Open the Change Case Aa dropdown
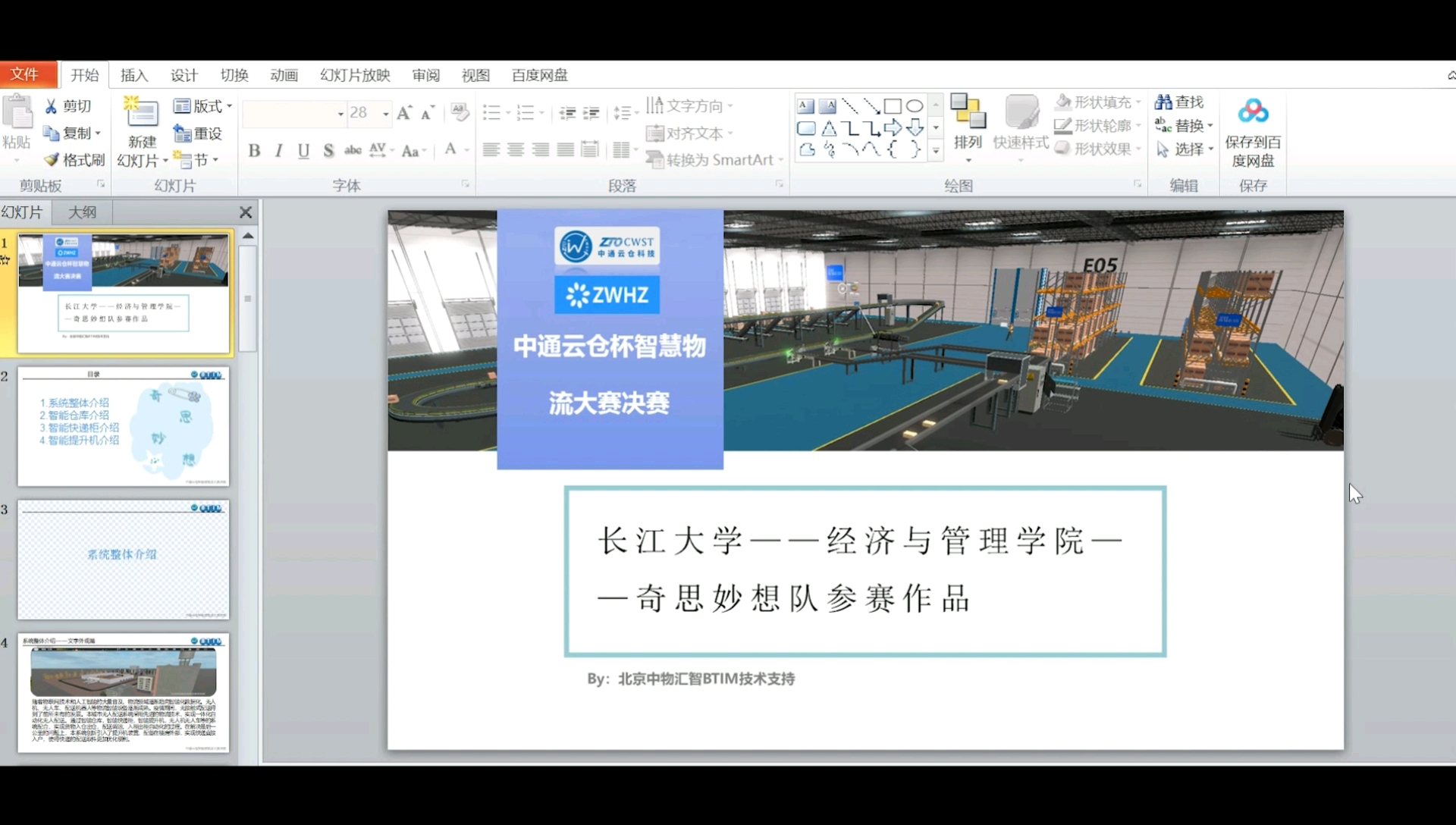This screenshot has width=1456, height=825. [x=414, y=150]
